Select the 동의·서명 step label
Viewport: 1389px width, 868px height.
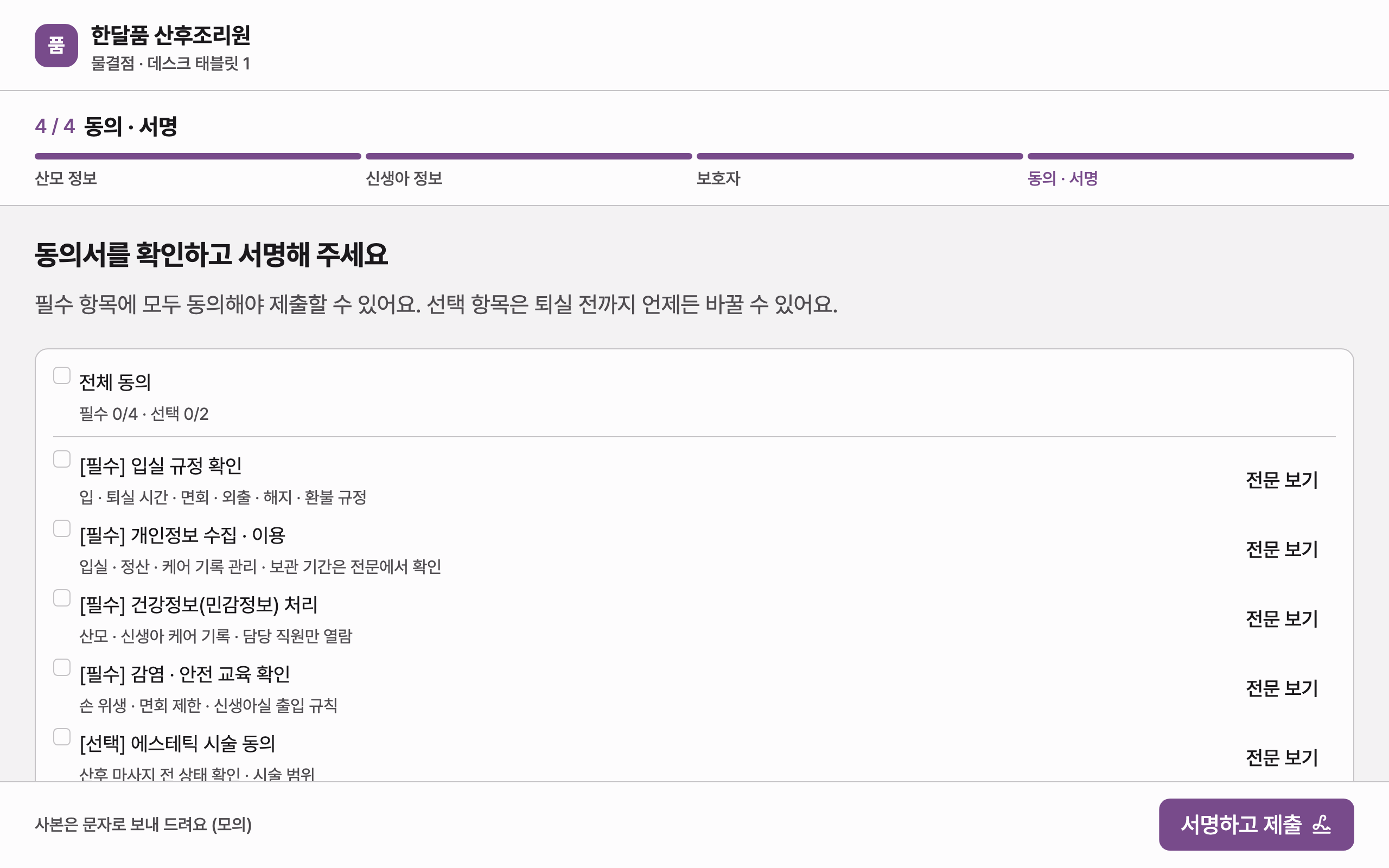pyautogui.click(x=1062, y=178)
